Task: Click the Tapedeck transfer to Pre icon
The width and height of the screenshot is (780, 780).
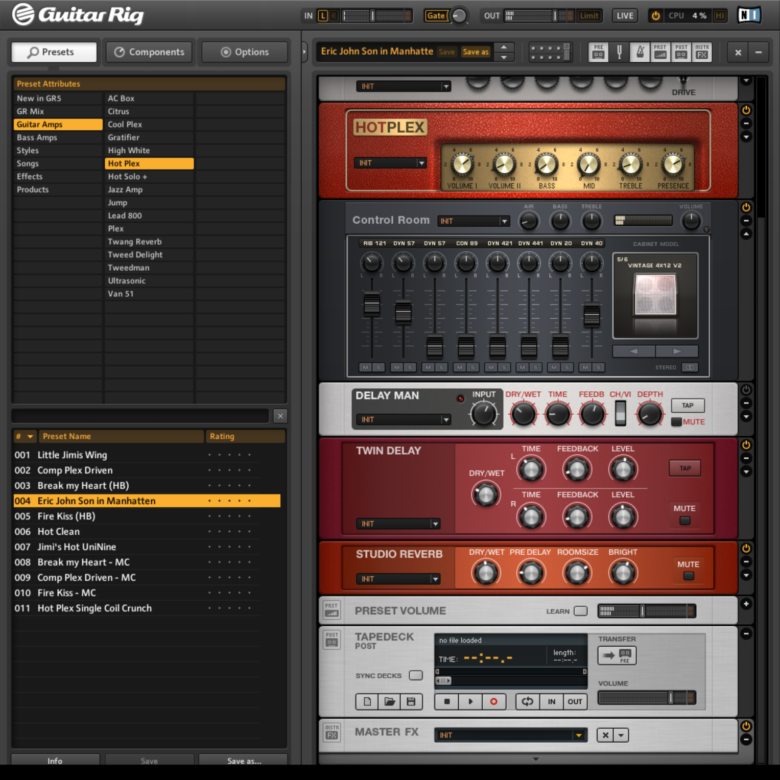Action: [617, 655]
